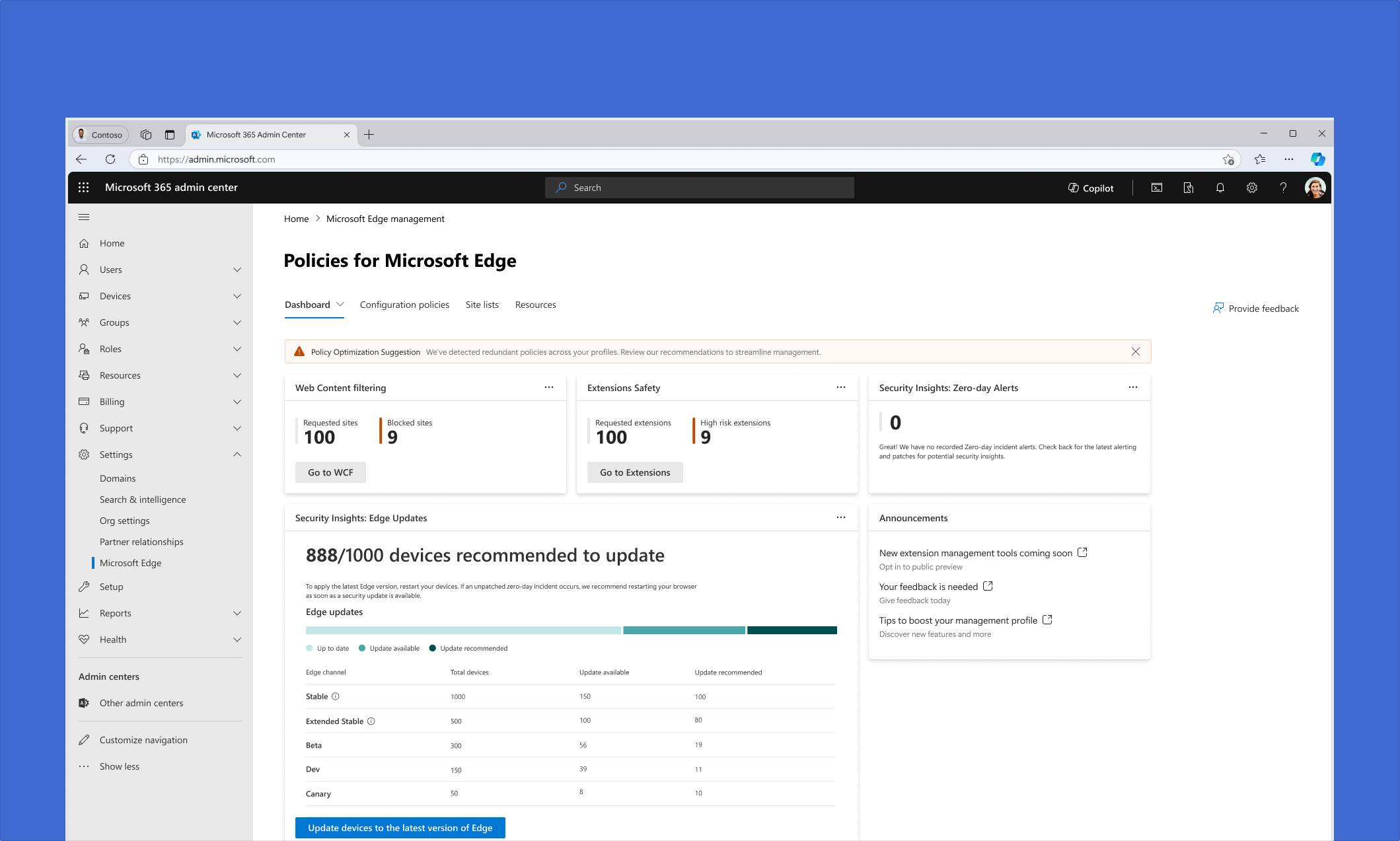
Task: Toggle the hamburger navigation menu
Action: [x=84, y=217]
